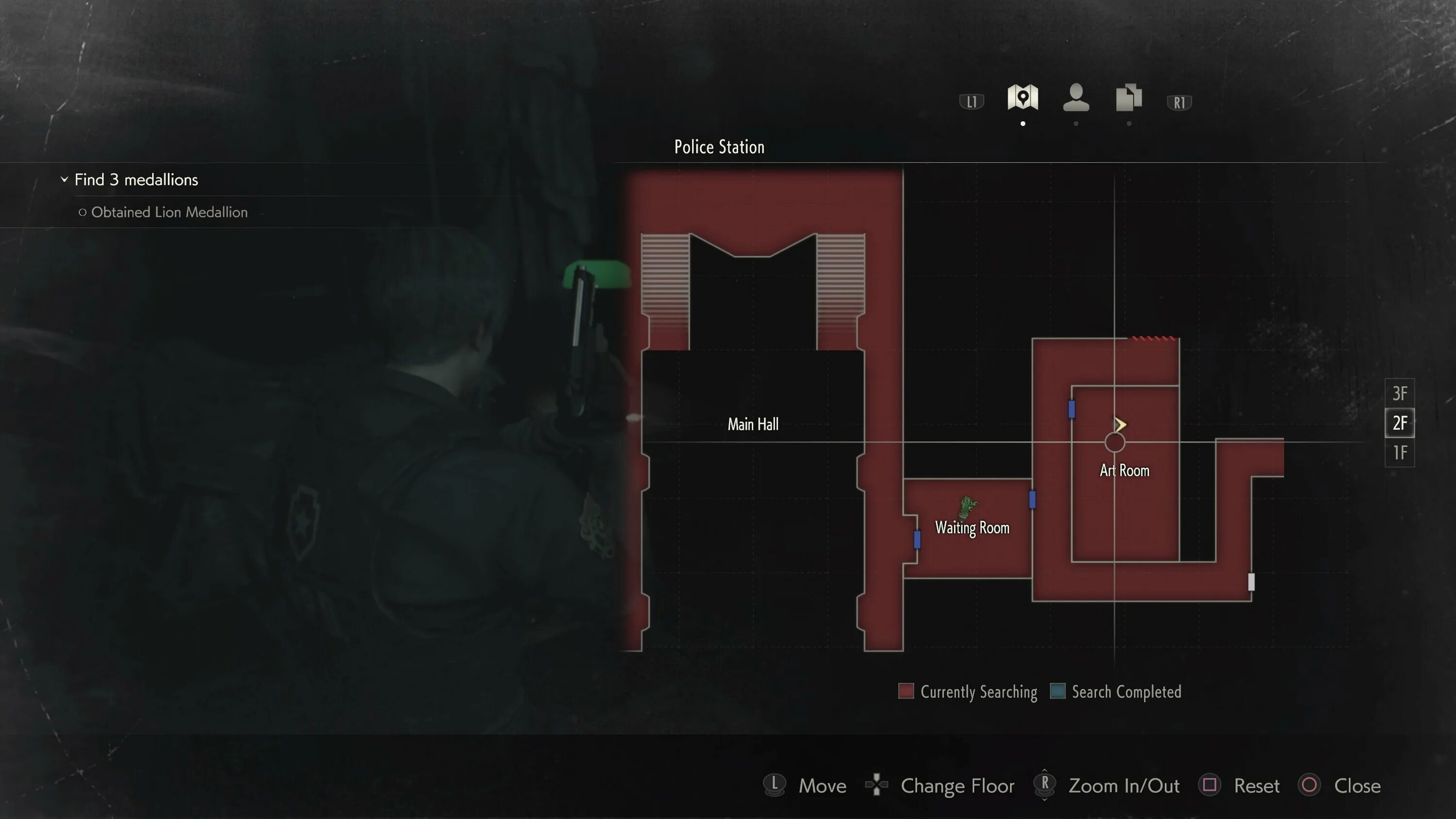Switch to 1F floor view

[1400, 452]
